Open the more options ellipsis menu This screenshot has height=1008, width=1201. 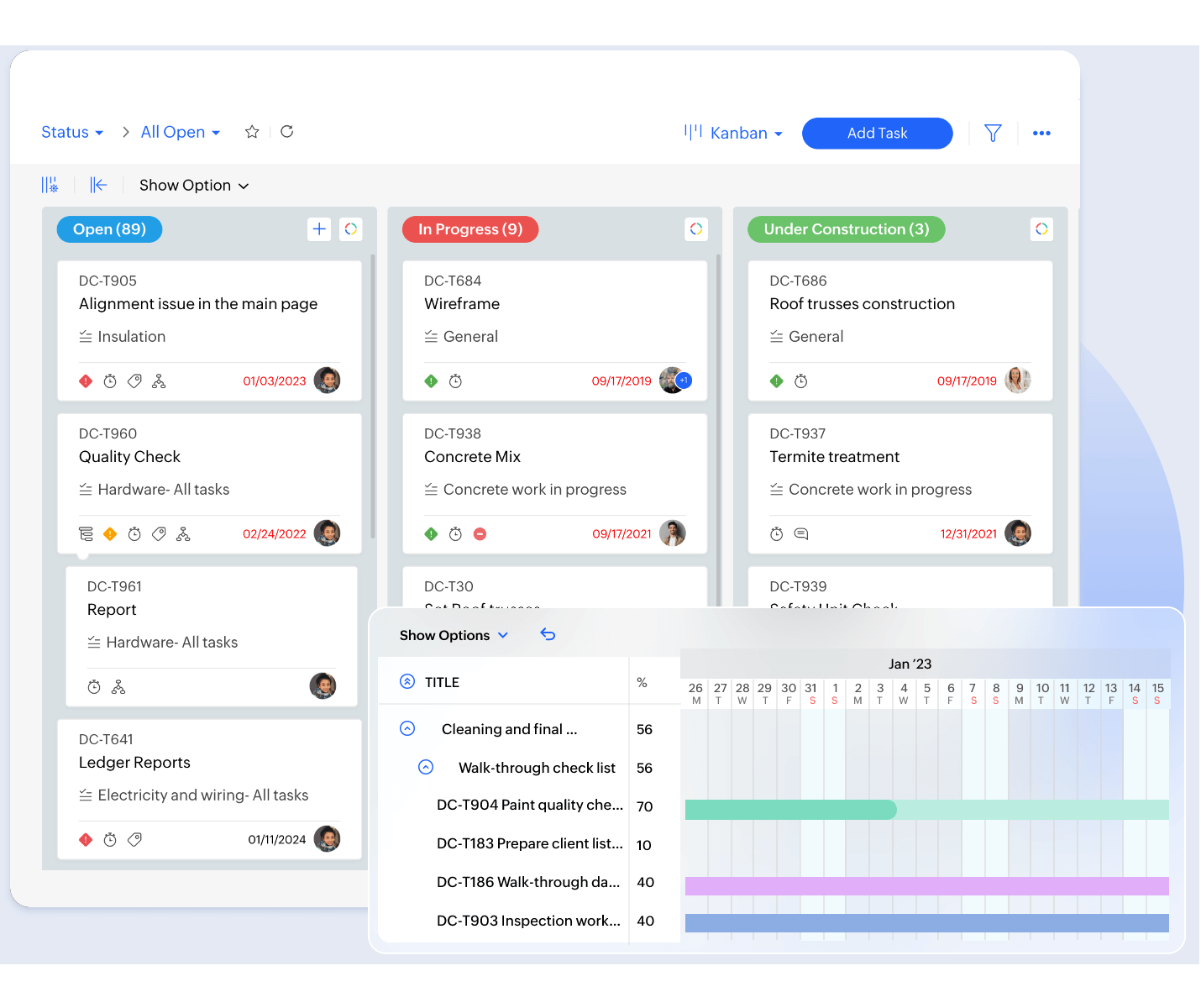pos(1042,133)
